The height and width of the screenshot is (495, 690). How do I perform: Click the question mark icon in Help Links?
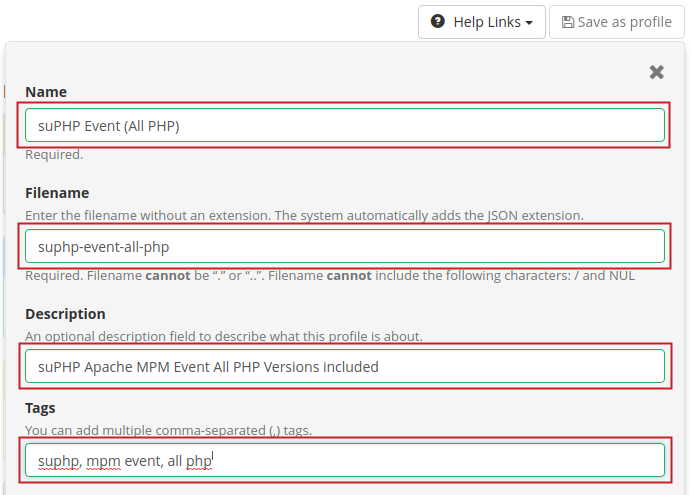coord(437,21)
